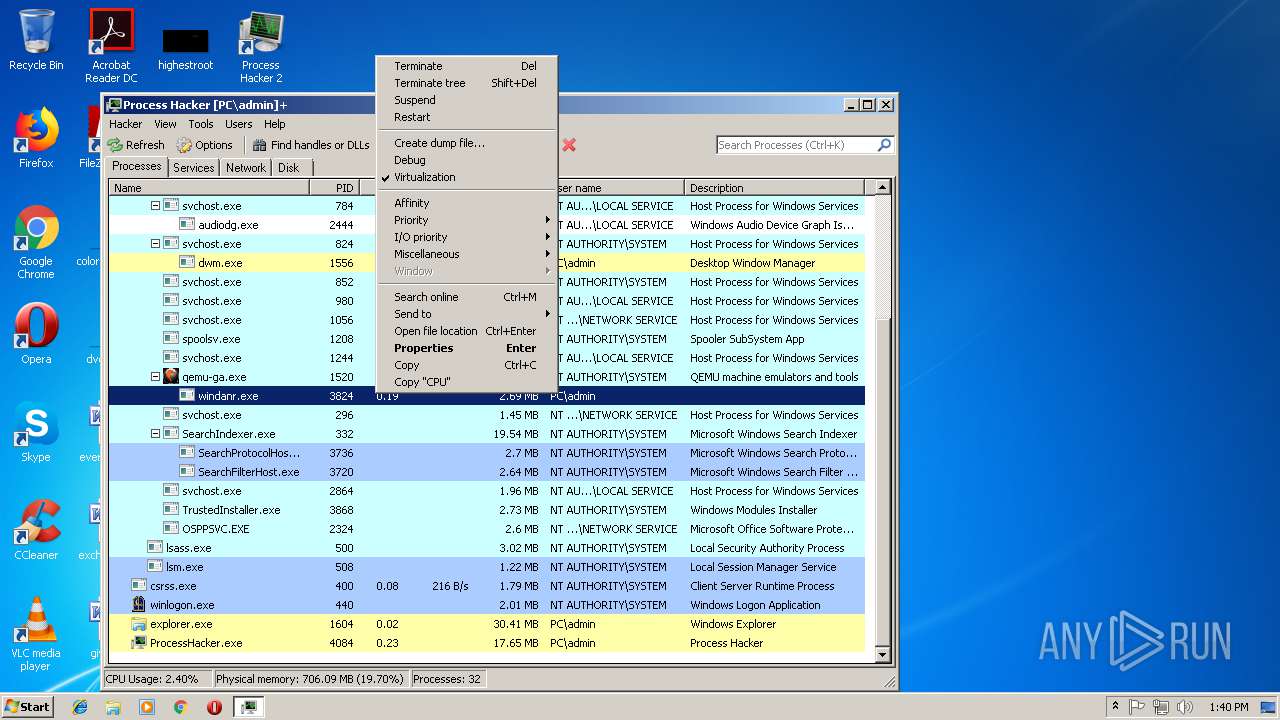
Task: Open the Hacker menu
Action: click(125, 124)
